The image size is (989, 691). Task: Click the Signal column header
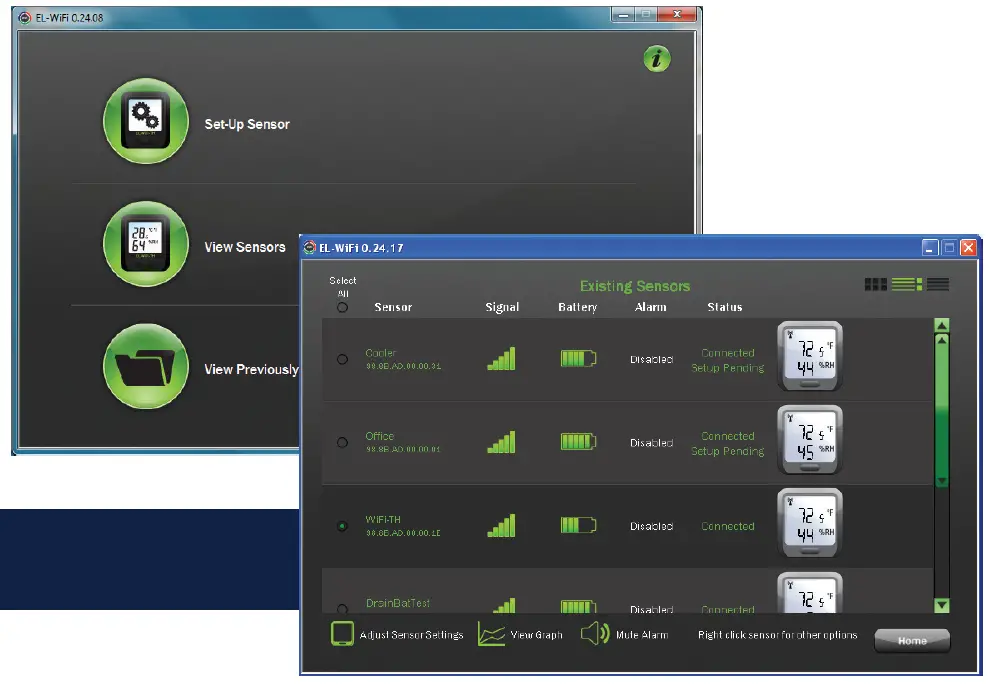(x=502, y=307)
